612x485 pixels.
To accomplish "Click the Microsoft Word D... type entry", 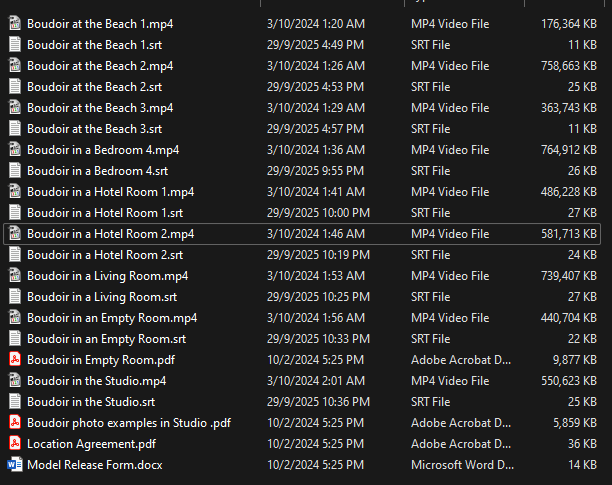I will pos(462,464).
